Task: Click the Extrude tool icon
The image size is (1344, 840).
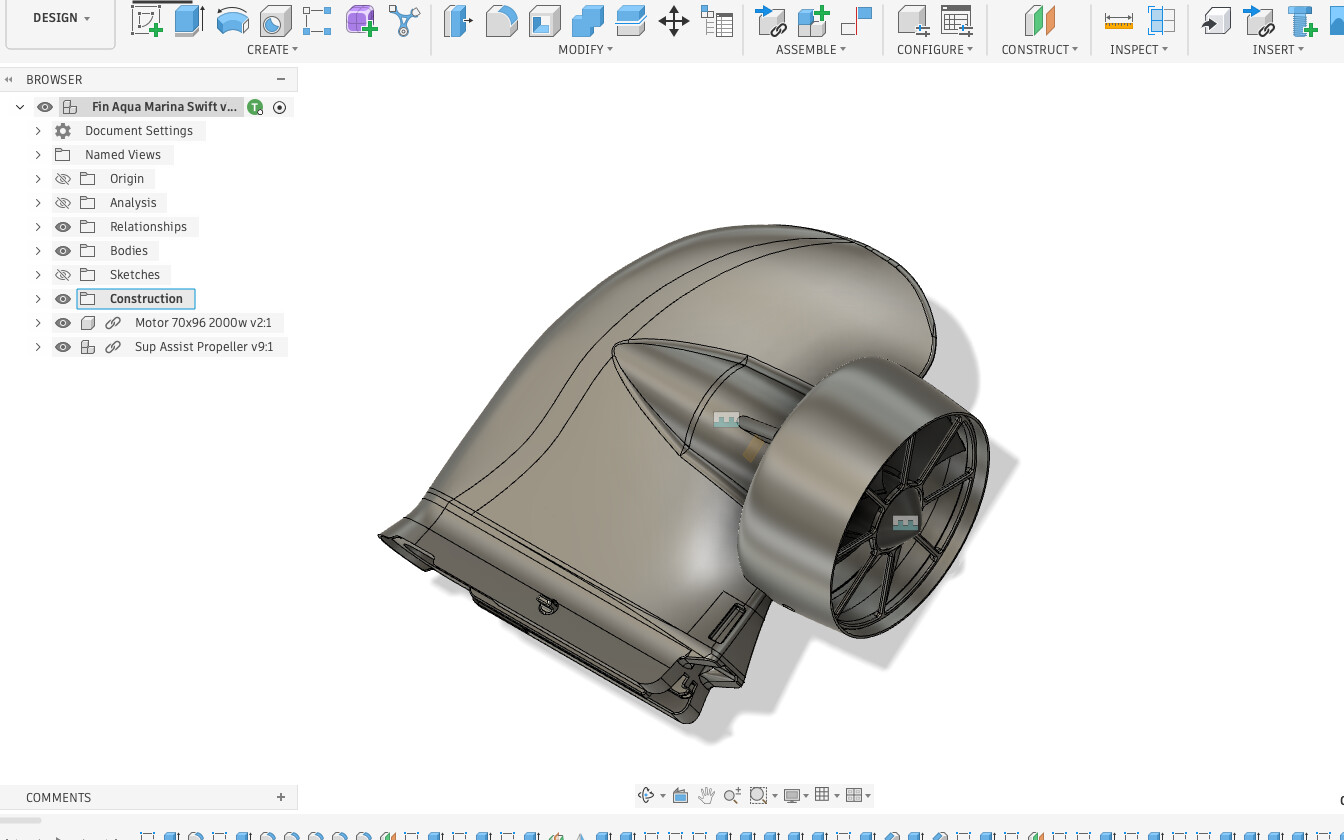Action: (x=189, y=21)
